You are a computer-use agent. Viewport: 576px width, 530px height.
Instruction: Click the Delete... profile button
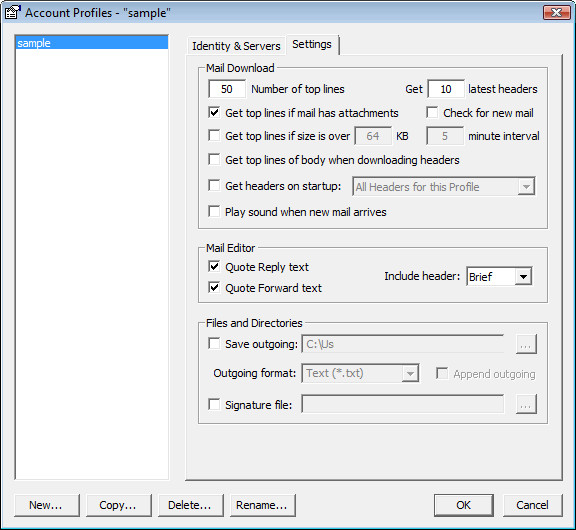[x=190, y=505]
